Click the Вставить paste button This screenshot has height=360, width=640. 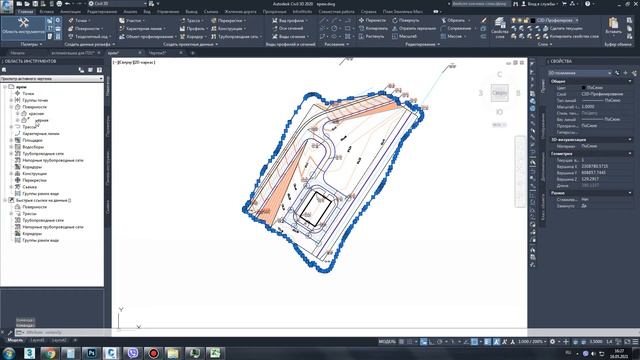[613, 26]
